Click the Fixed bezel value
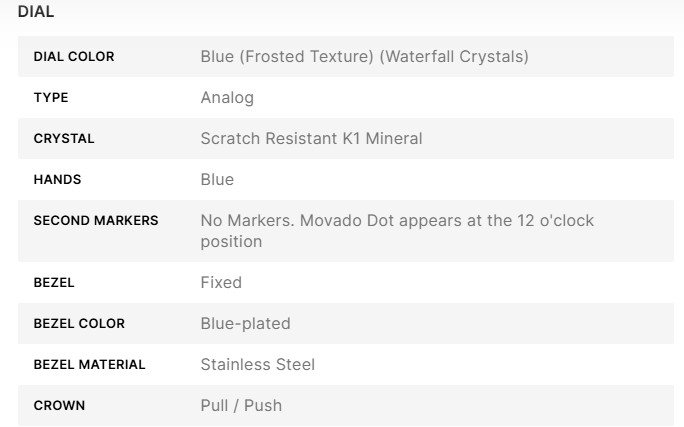This screenshot has height=427, width=684. [x=221, y=283]
